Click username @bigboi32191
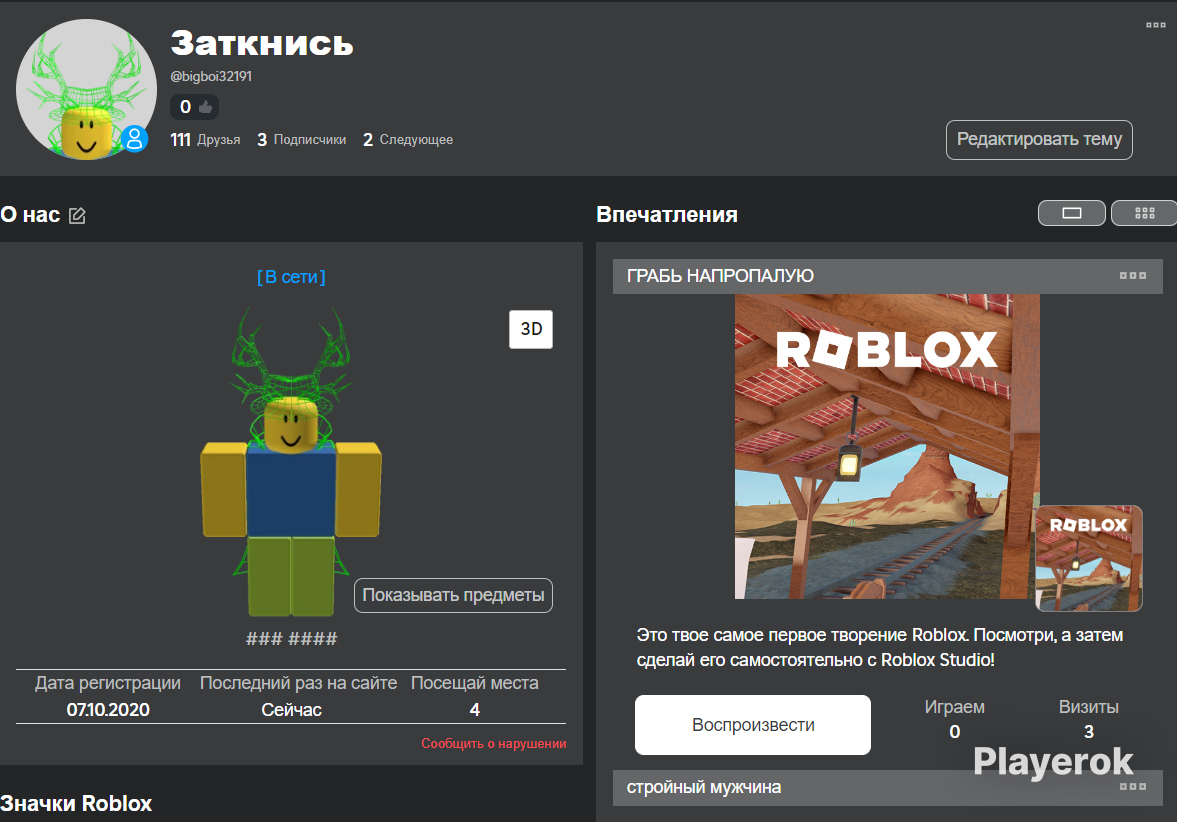 (211, 77)
